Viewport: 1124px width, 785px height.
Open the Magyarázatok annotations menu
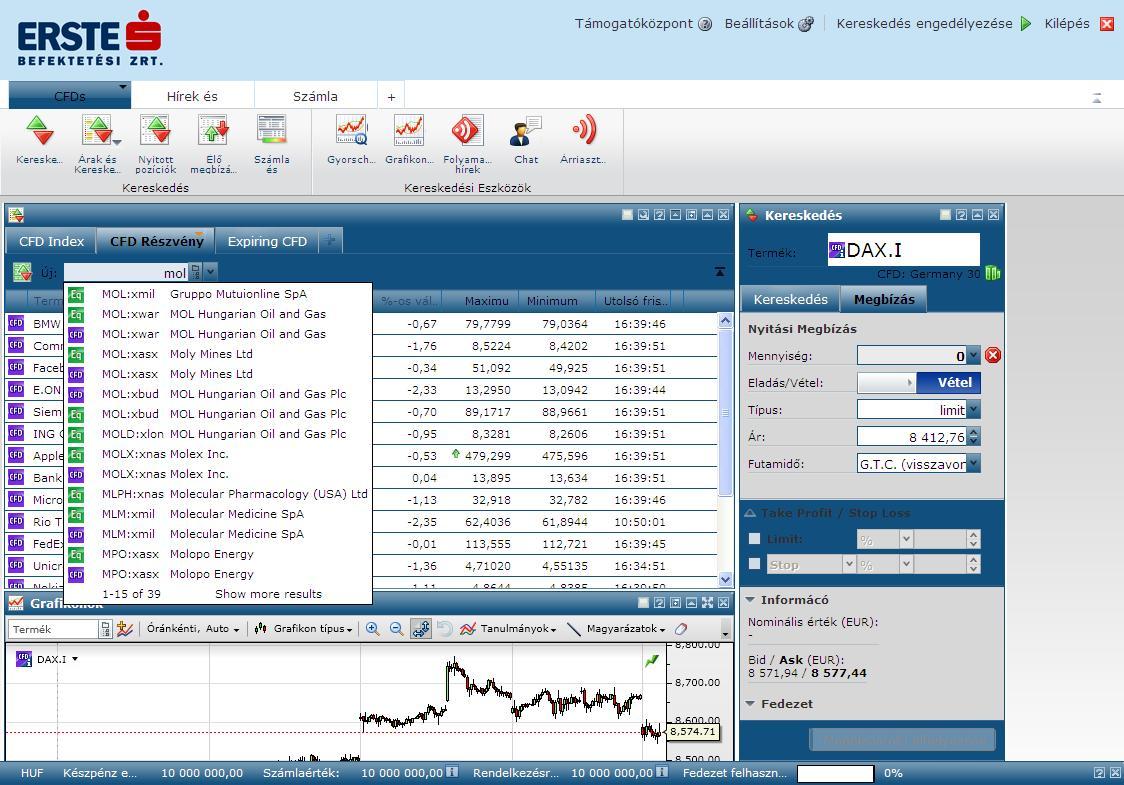[616, 629]
